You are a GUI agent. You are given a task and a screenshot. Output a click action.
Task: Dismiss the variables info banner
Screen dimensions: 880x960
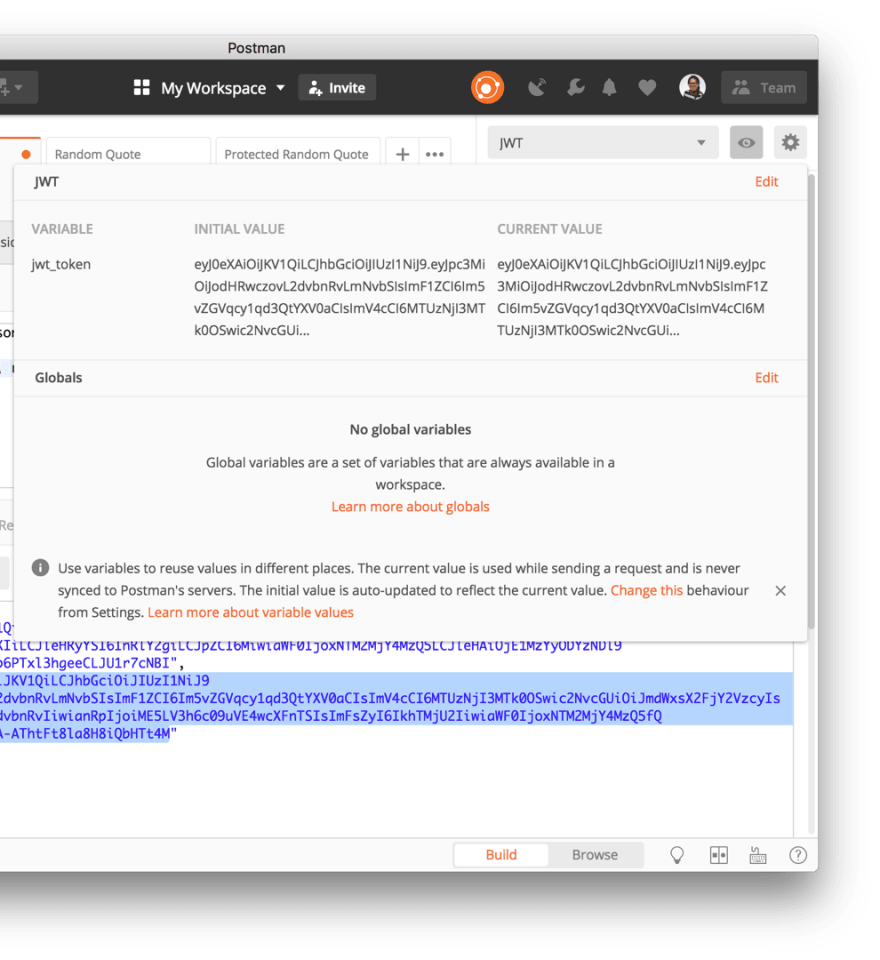[780, 590]
